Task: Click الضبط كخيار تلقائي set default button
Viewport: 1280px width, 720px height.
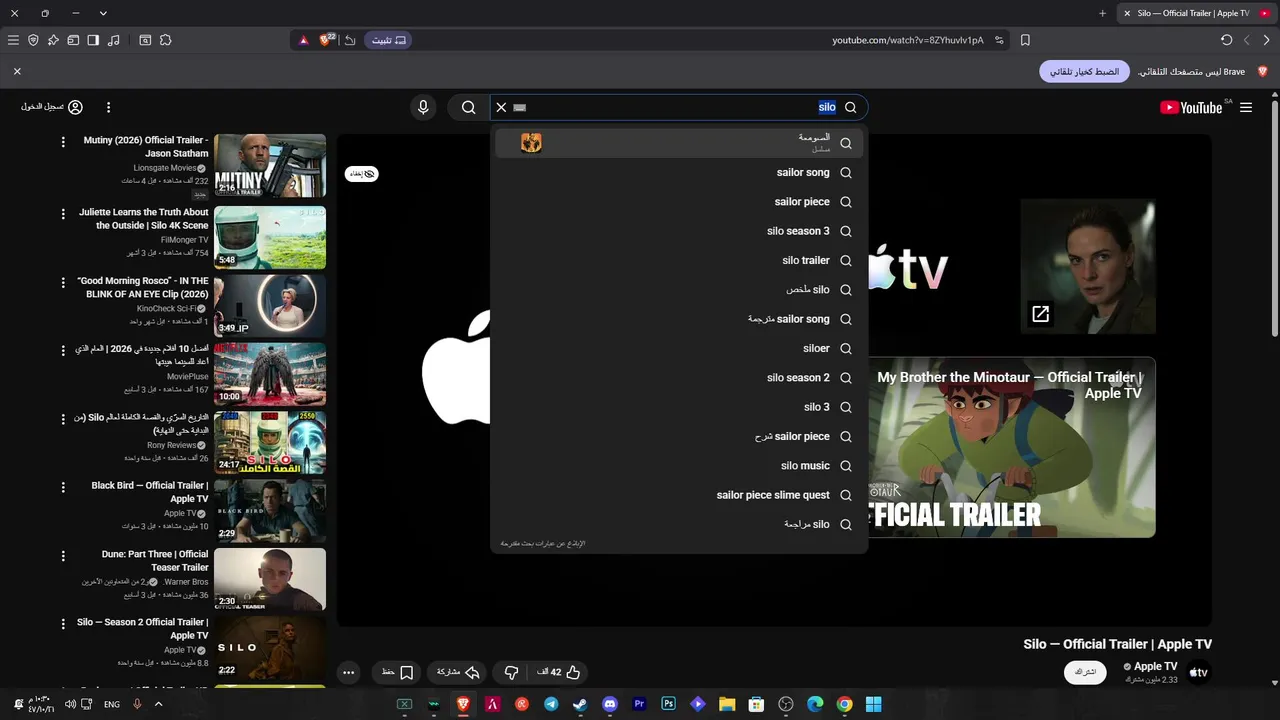Action: 1084,72
